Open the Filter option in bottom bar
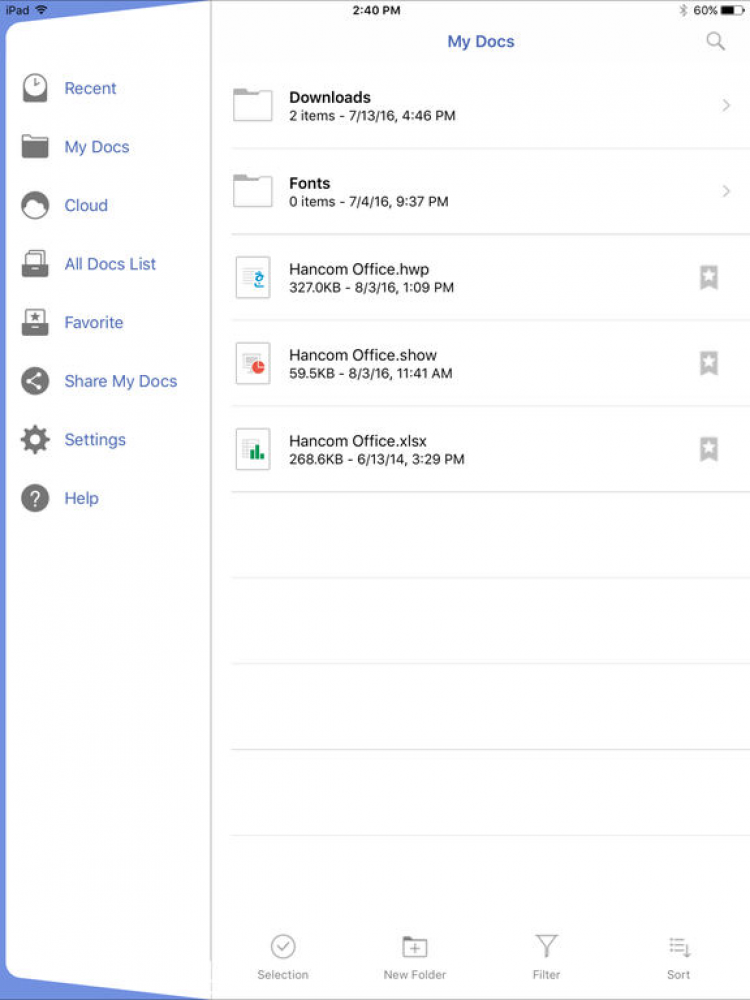The image size is (750, 1000). coord(547,957)
